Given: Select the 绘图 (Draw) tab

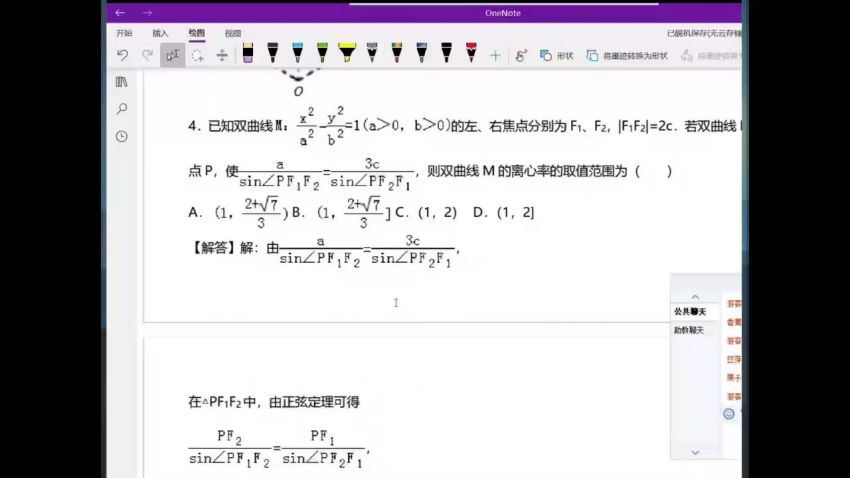Looking at the screenshot, I should click(197, 33).
